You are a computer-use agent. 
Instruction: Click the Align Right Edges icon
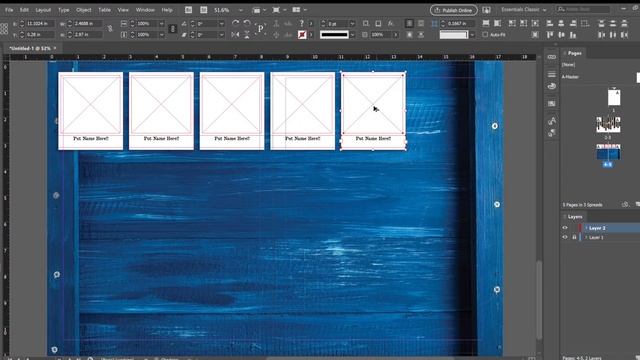tap(573, 23)
